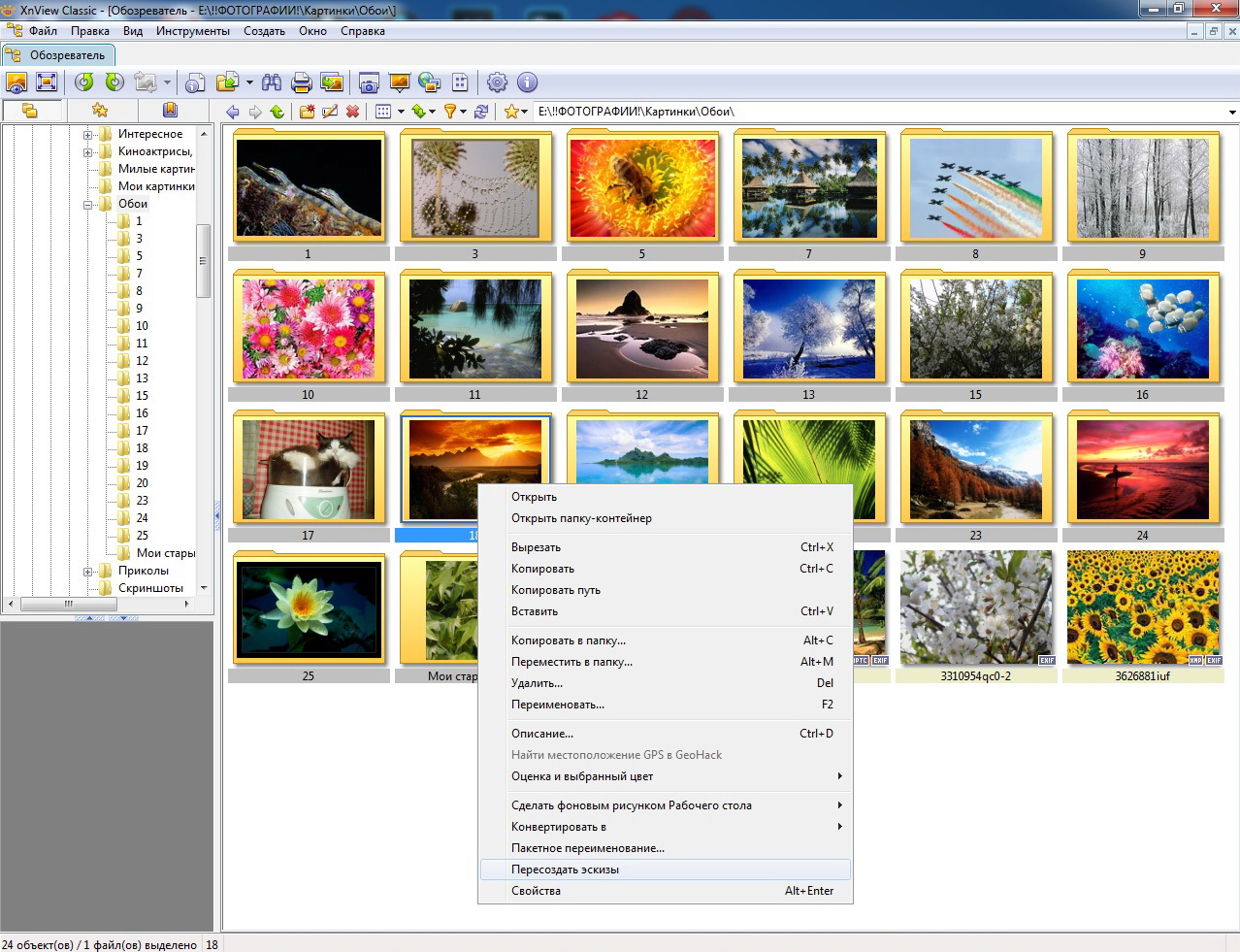Start slideshow via the projector screen icon
The image size is (1240, 952).
point(399,82)
